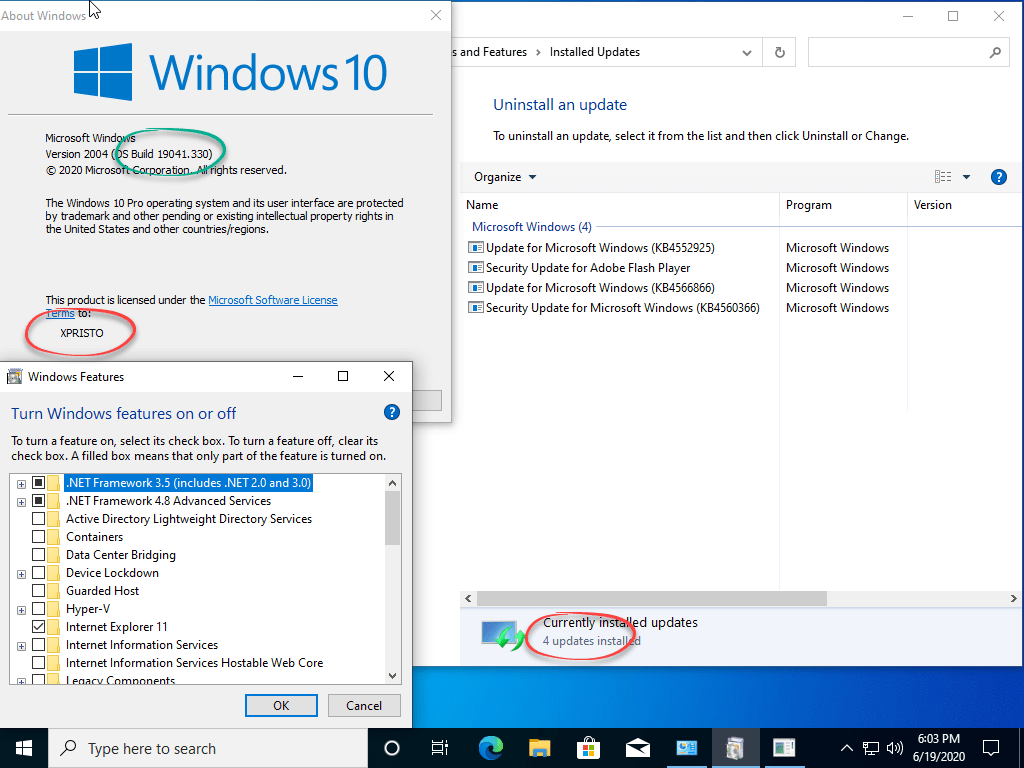Enable Containers feature checkbox
This screenshot has height=768, width=1024.
coord(39,537)
